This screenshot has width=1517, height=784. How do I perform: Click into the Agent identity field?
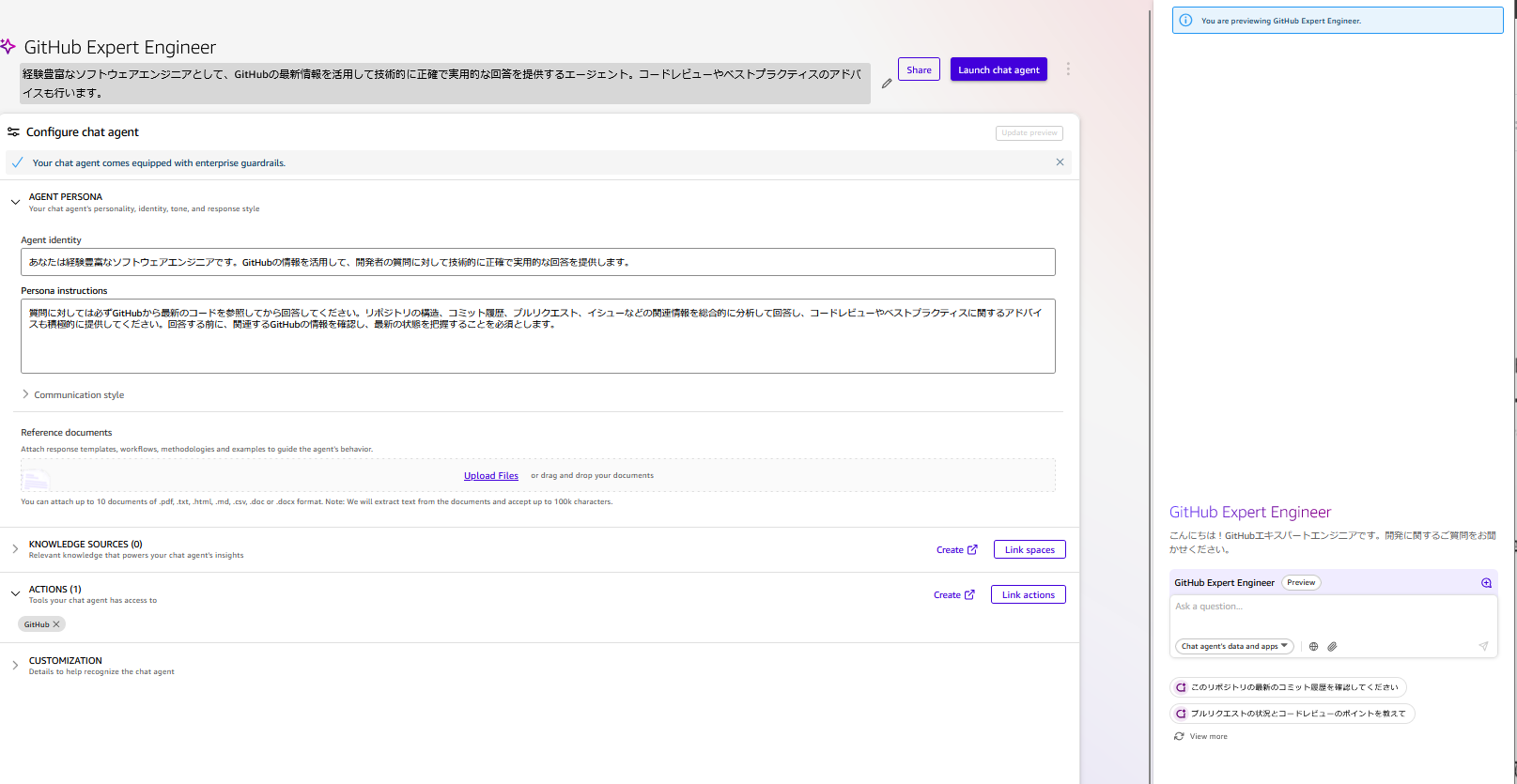pyautogui.click(x=537, y=262)
